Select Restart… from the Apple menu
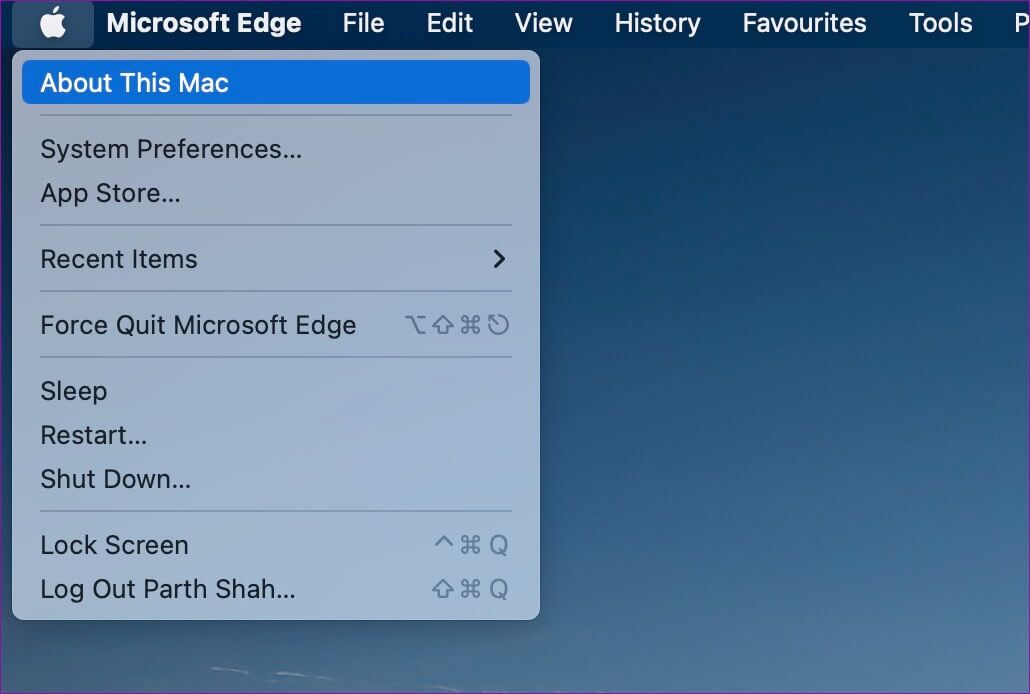The width and height of the screenshot is (1030, 694). click(276, 435)
